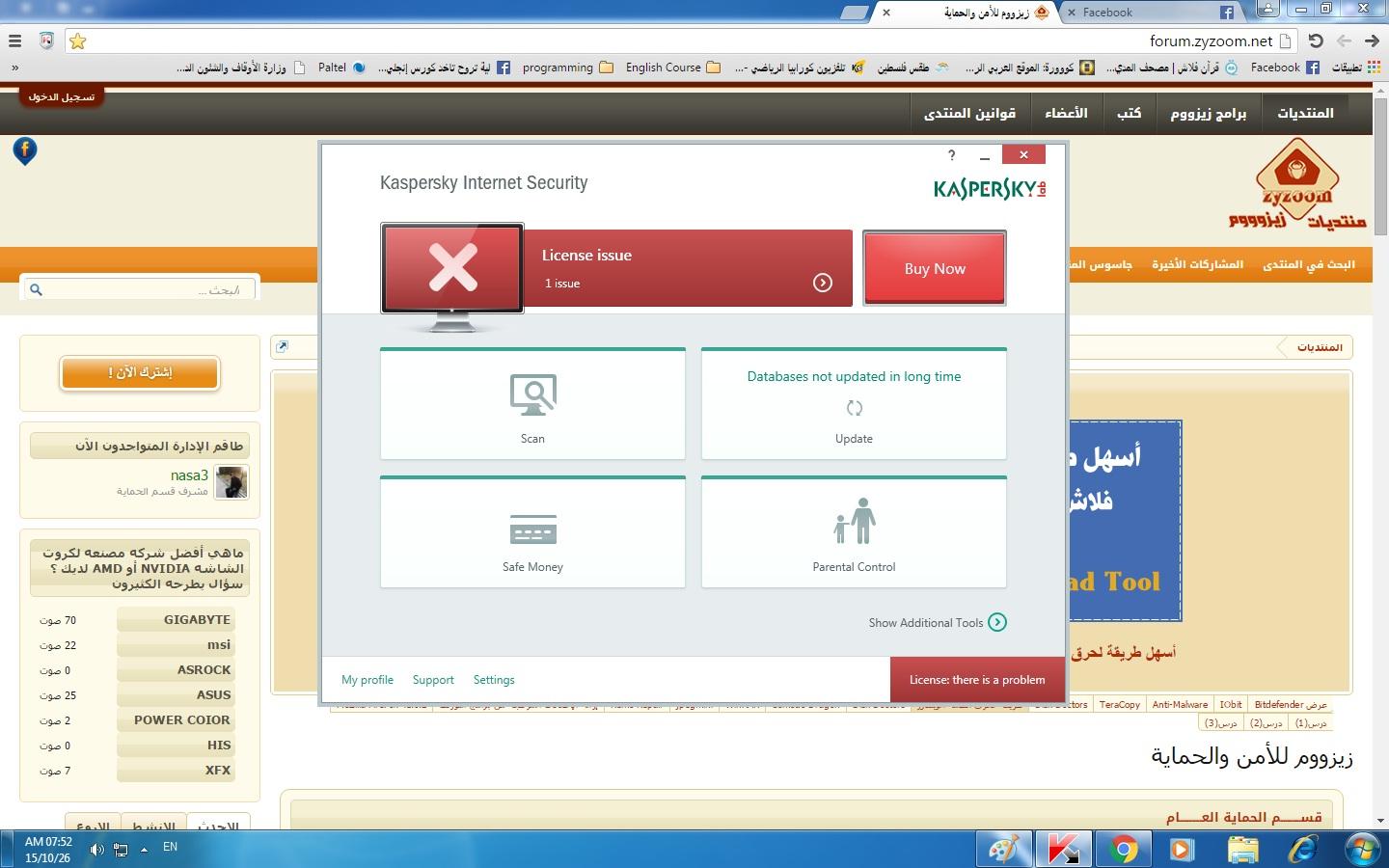The height and width of the screenshot is (868, 1389).
Task: Open Support link in Kaspersky
Action: pos(433,680)
